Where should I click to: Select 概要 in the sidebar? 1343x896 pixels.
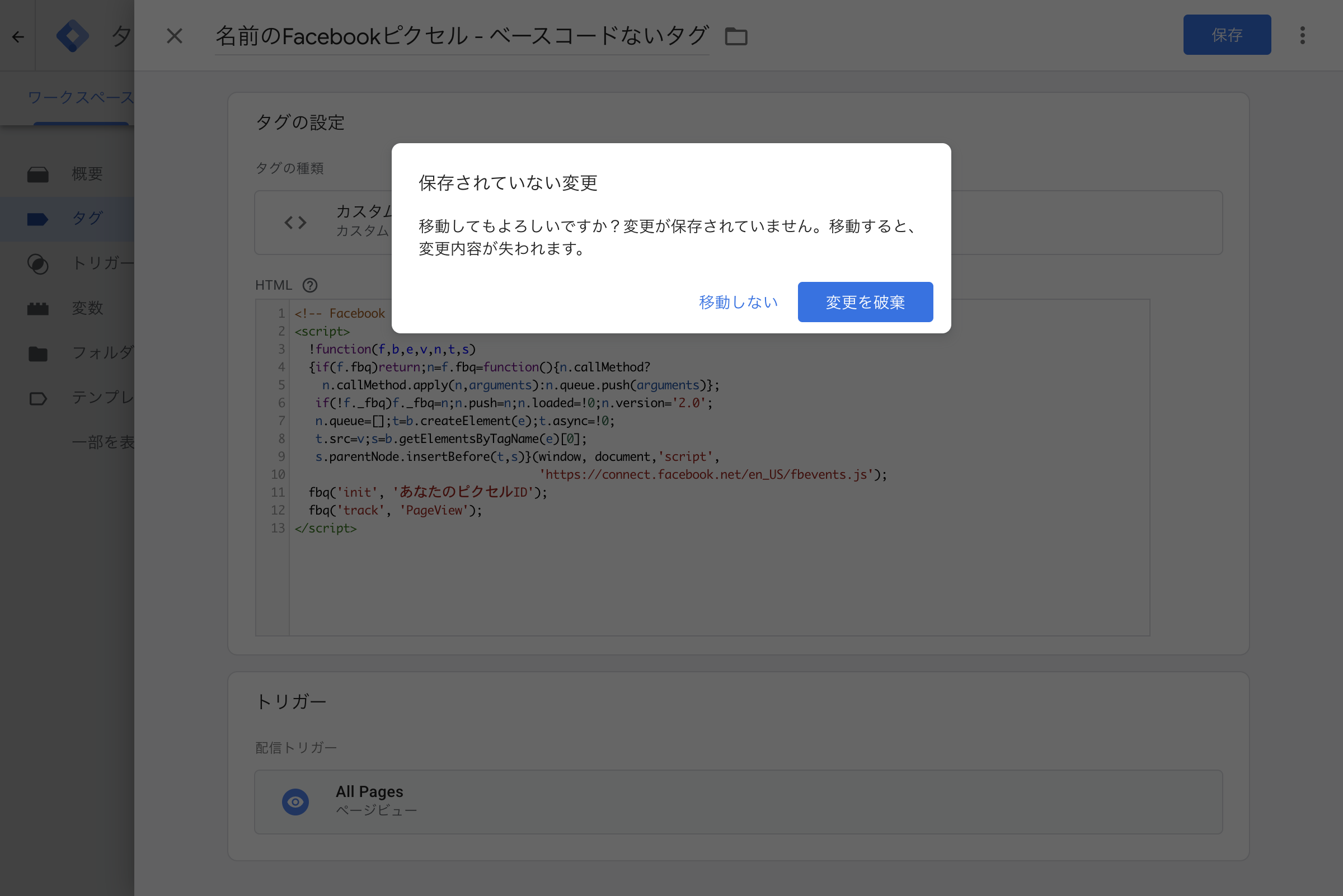coord(68,174)
